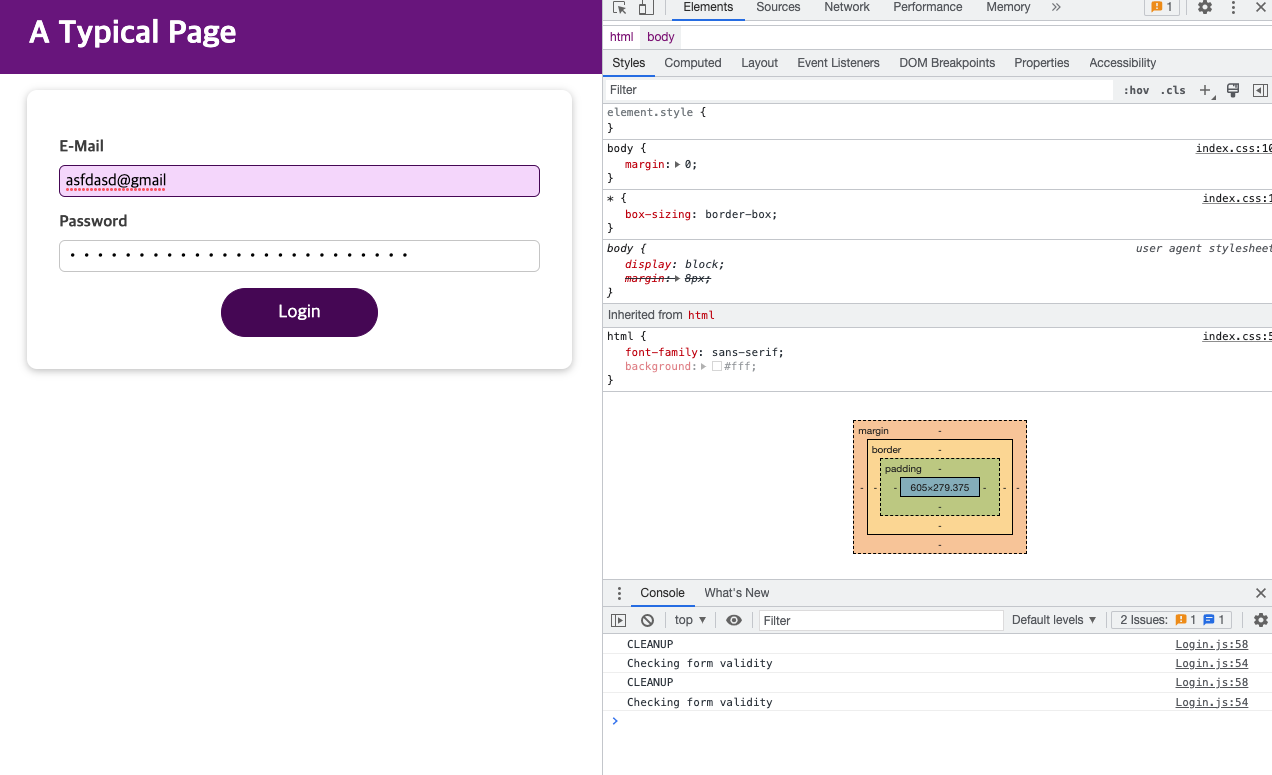This screenshot has height=775, width=1272.
Task: Expand the body margin: 0 shorthand triangle
Action: pyautogui.click(x=679, y=164)
